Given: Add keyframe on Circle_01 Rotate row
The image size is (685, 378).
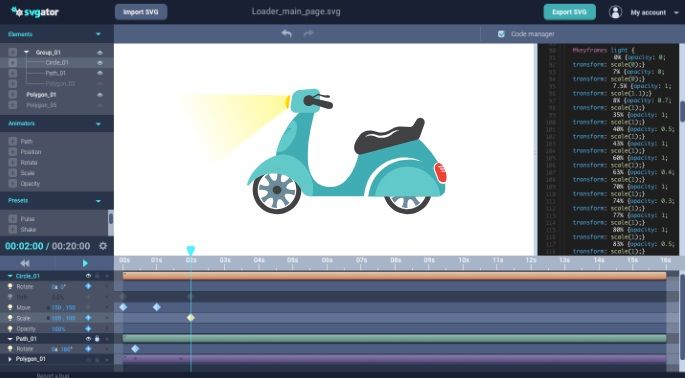Looking at the screenshot, I should point(88,287).
